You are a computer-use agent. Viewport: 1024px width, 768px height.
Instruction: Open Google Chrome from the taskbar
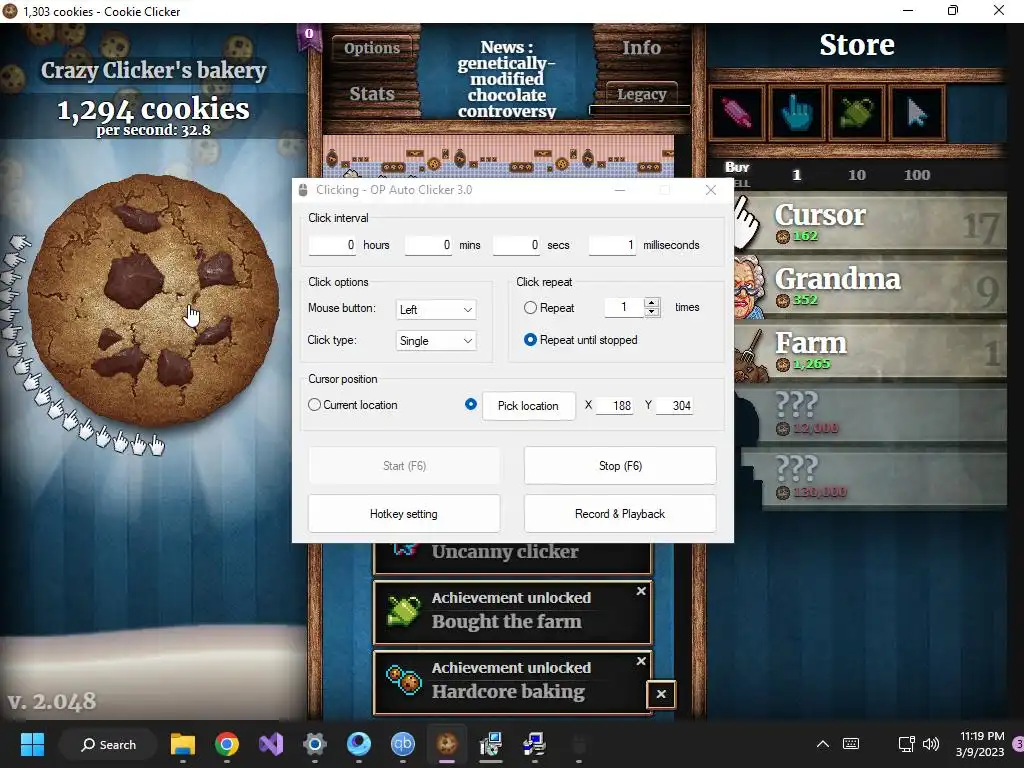coord(227,744)
